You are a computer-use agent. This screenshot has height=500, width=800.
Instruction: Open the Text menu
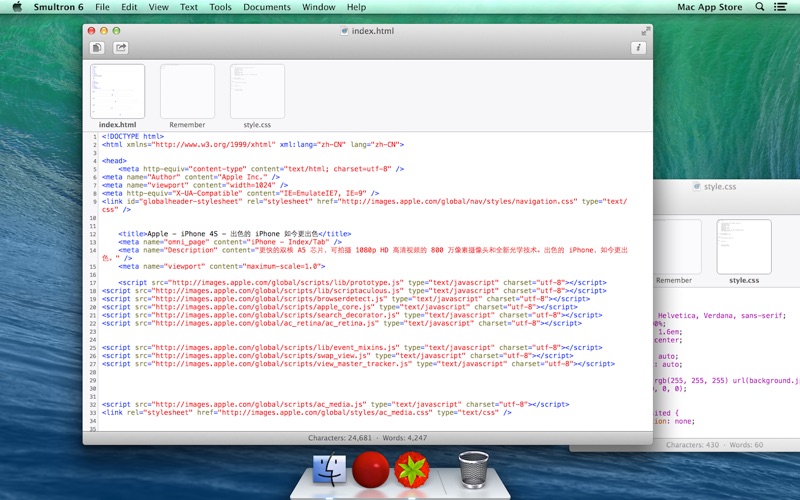pos(189,7)
